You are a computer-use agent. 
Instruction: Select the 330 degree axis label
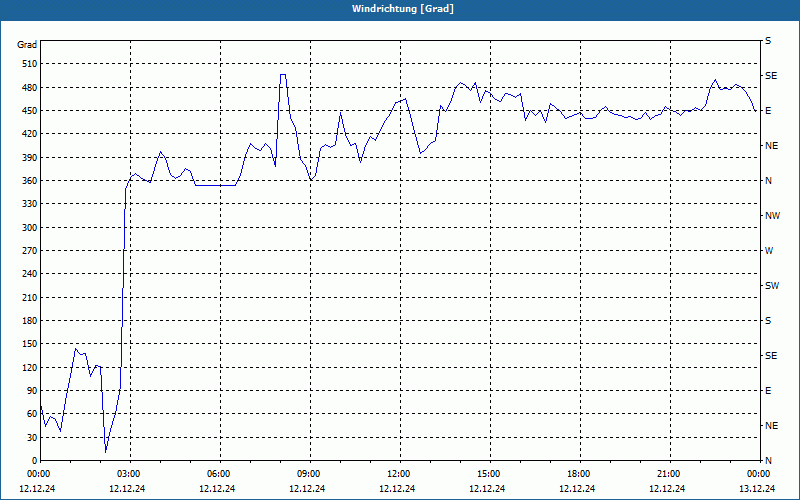(30, 204)
